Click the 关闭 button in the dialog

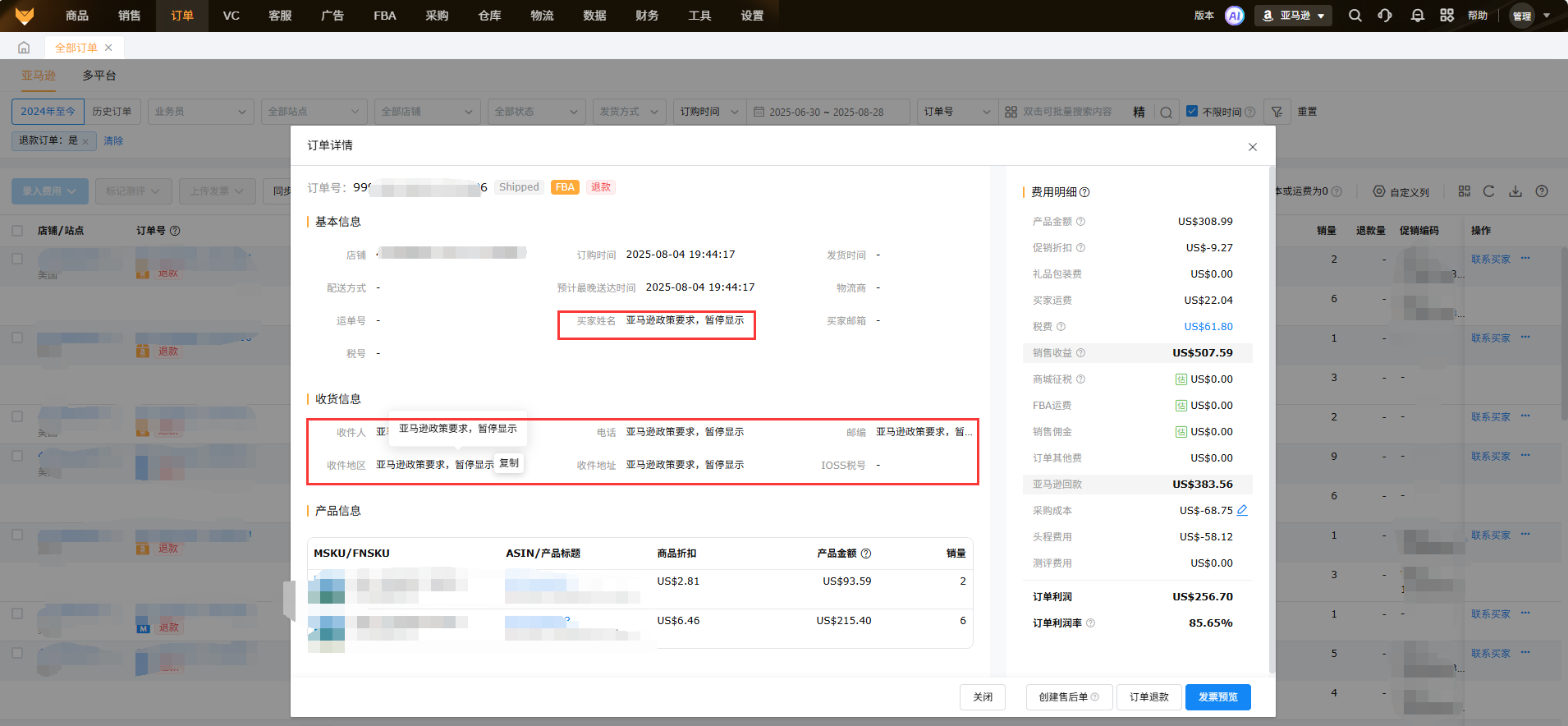(983, 697)
